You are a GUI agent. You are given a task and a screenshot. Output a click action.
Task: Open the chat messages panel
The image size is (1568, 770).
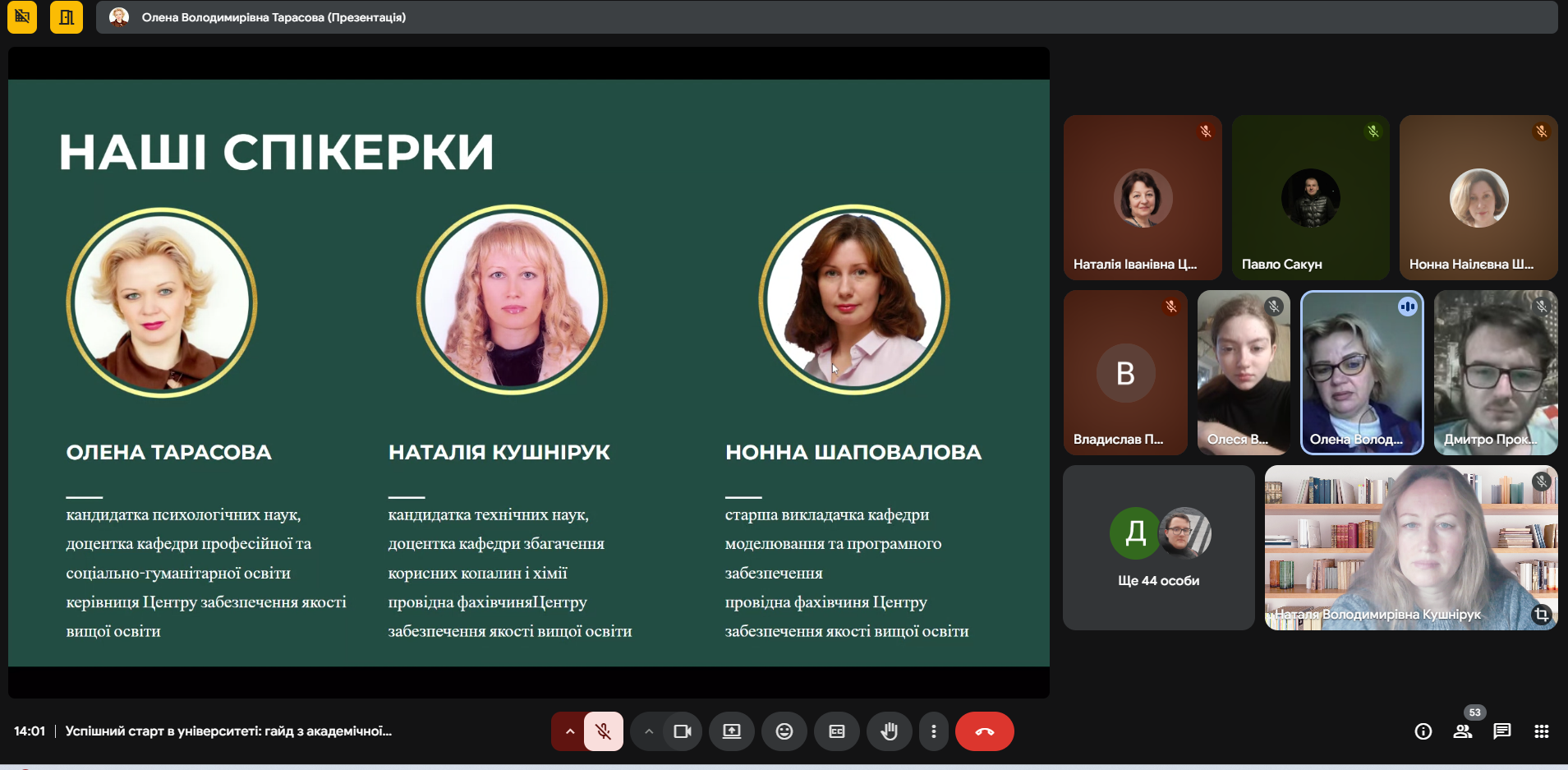(x=1501, y=731)
